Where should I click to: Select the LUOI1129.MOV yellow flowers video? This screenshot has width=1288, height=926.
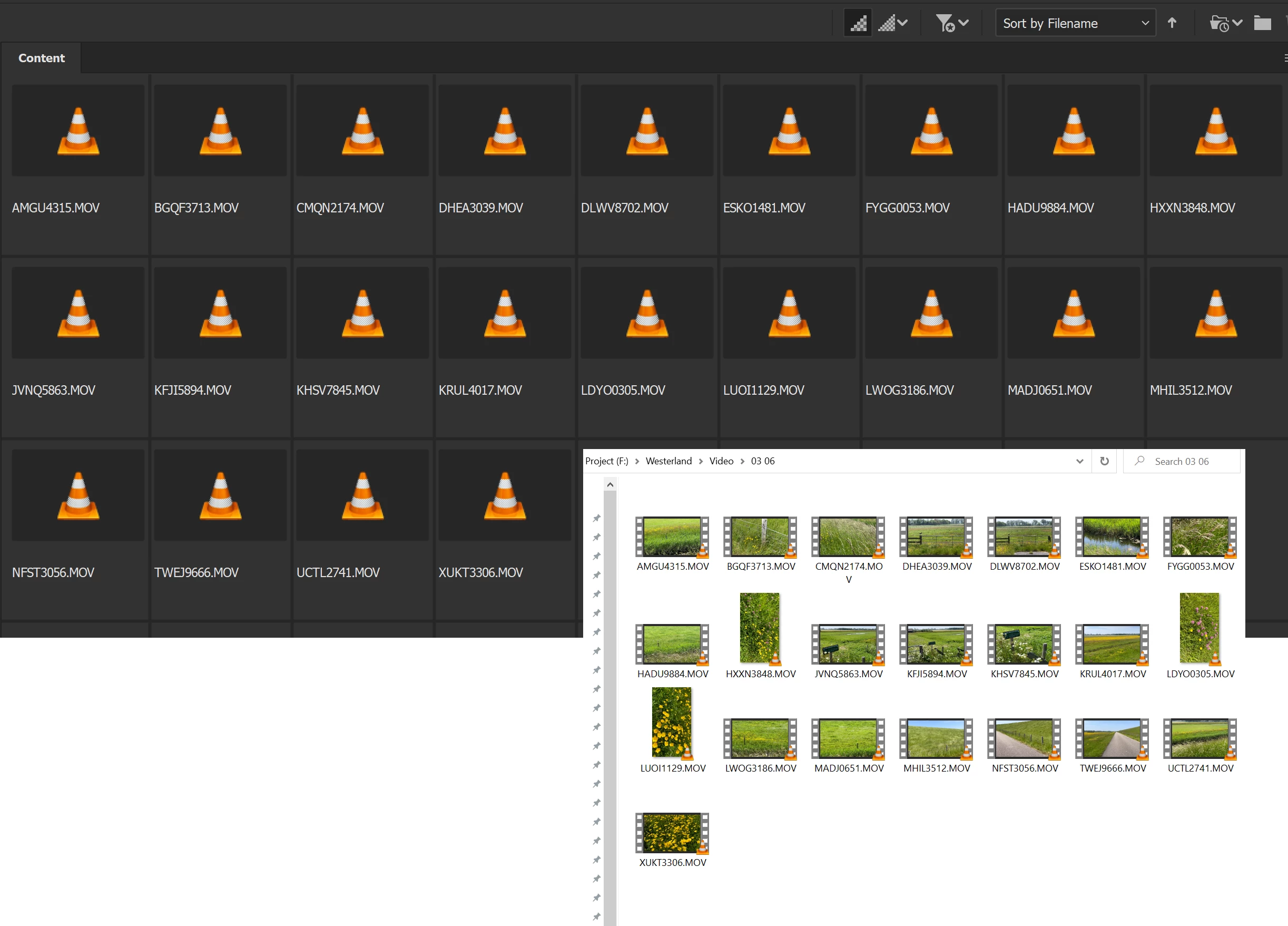click(x=672, y=723)
